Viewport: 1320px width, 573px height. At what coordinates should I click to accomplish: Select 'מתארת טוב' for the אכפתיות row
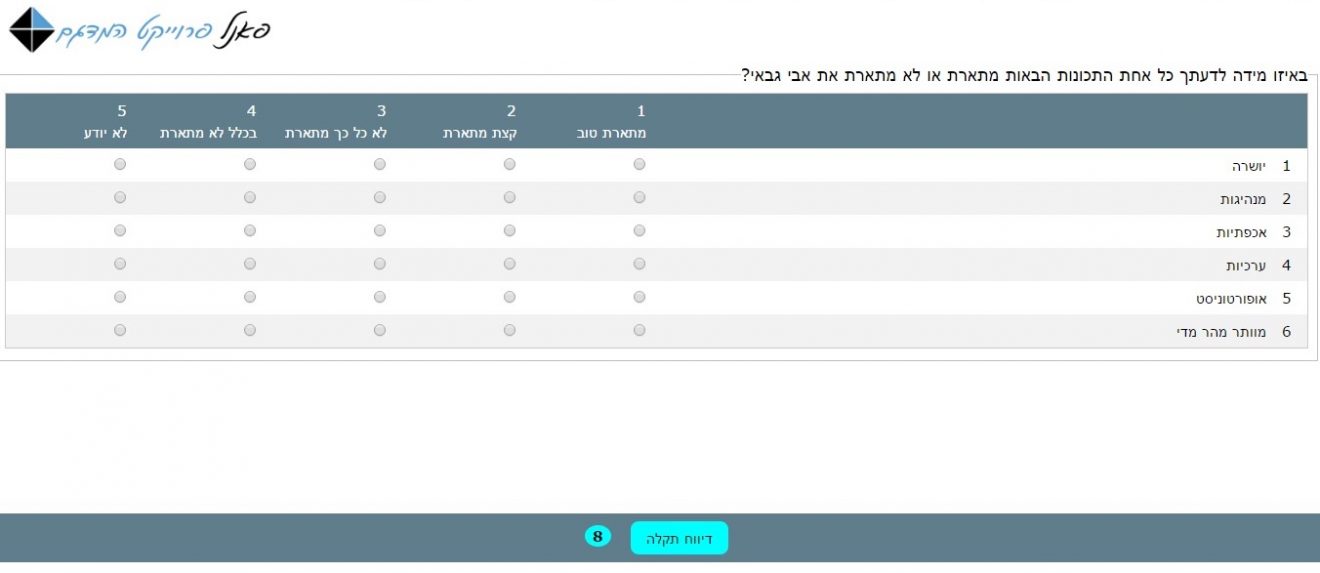coord(640,231)
